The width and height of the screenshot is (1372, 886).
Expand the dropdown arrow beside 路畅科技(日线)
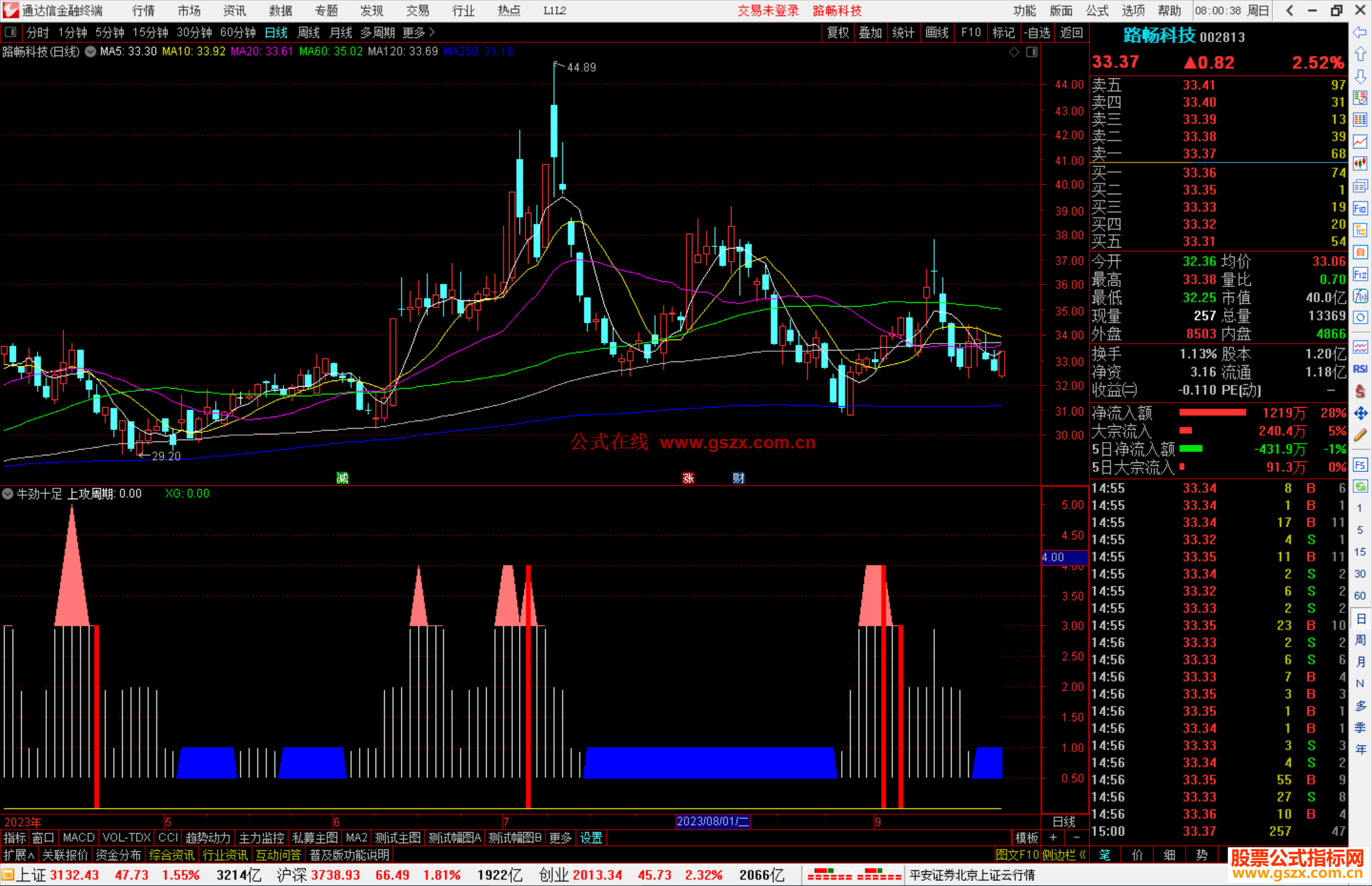(x=91, y=51)
